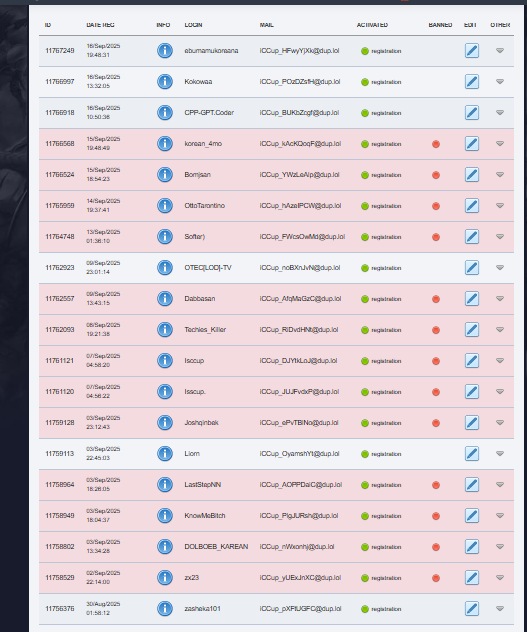Open edit for zasheka101
Image resolution: width=527 pixels, height=632 pixels.
(472, 609)
